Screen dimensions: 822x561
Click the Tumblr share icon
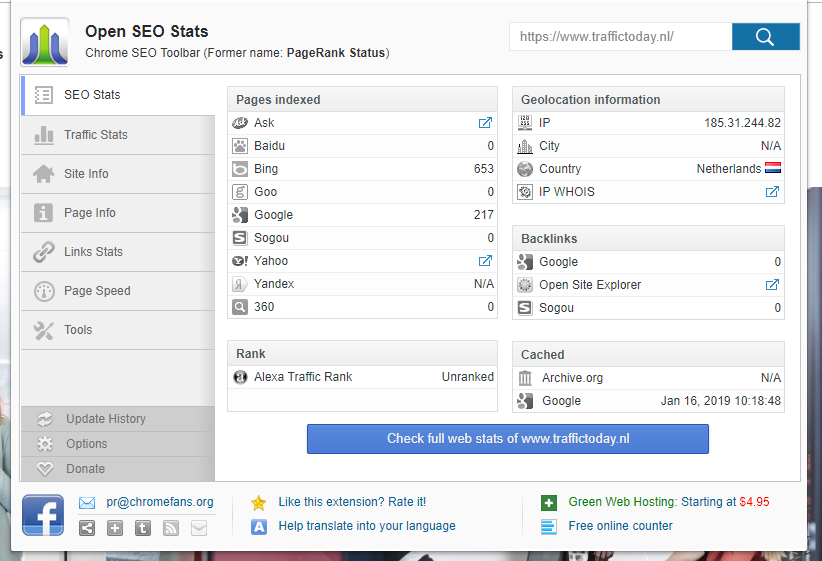(x=143, y=528)
